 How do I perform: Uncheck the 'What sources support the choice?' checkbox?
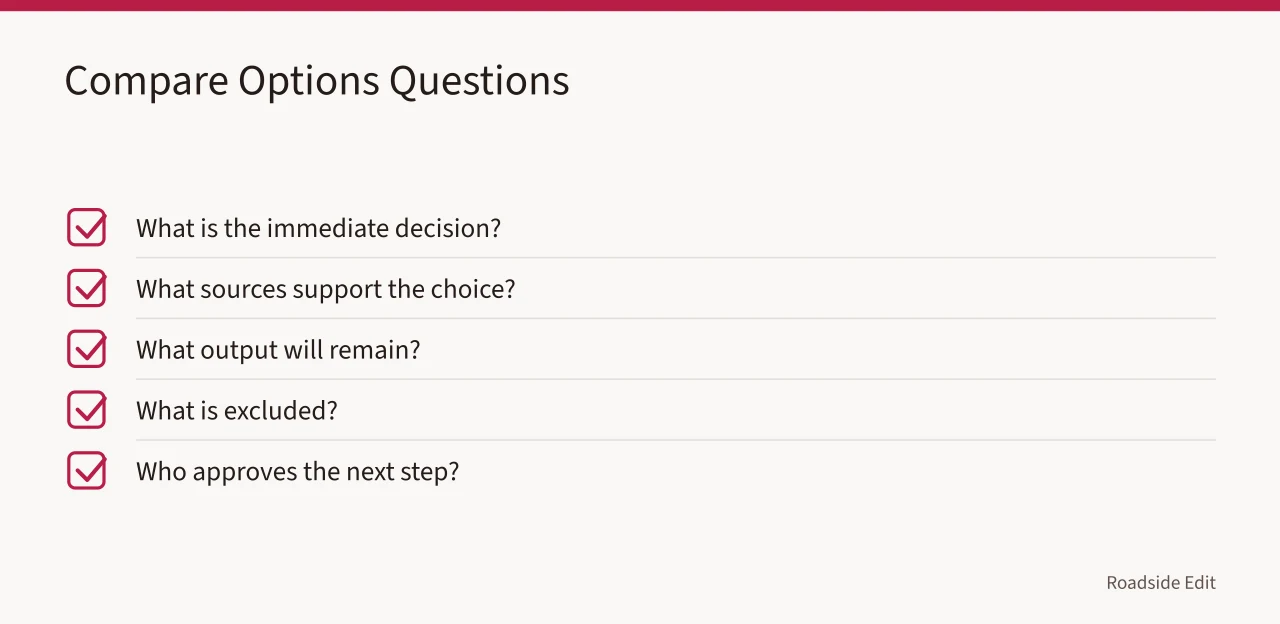(86, 288)
